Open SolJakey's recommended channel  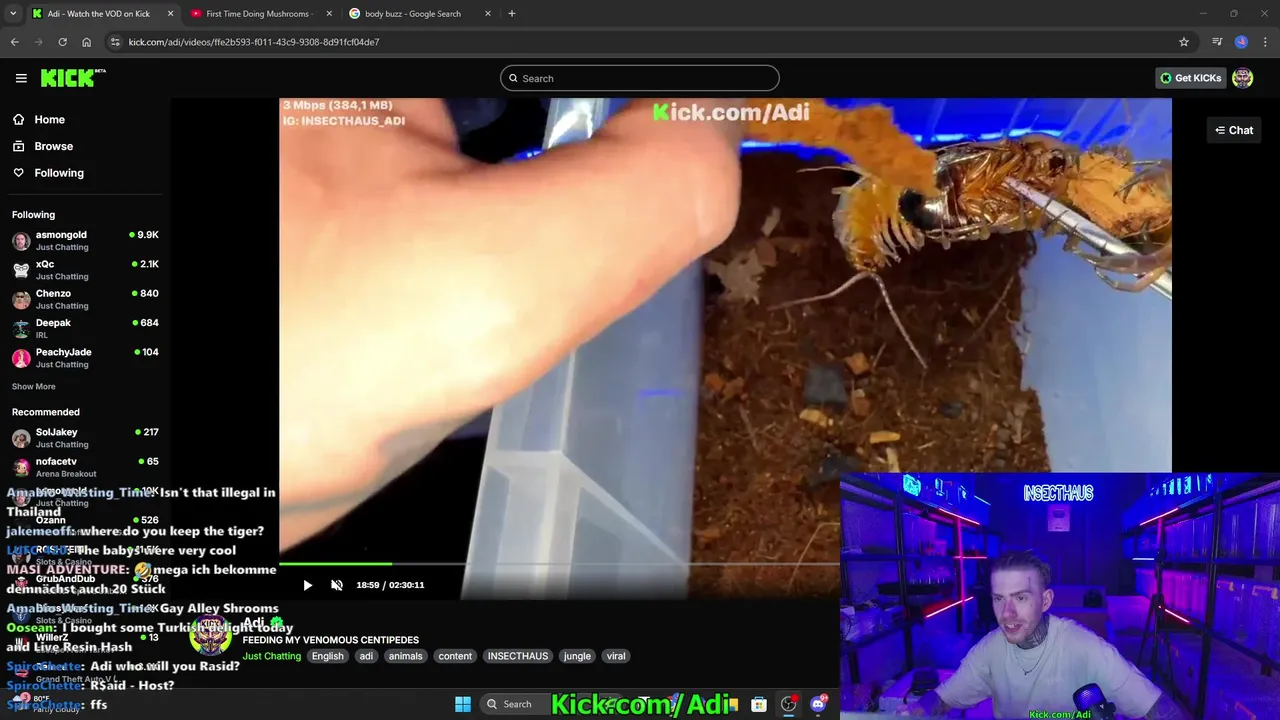point(85,438)
